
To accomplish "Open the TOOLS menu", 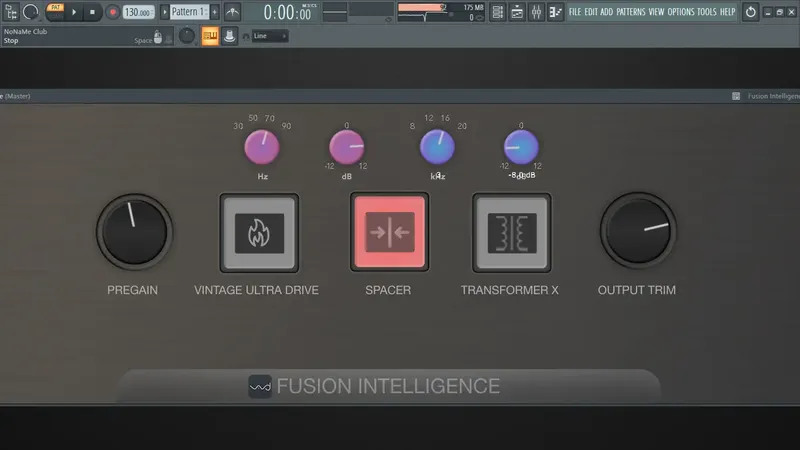I will coord(707,12).
